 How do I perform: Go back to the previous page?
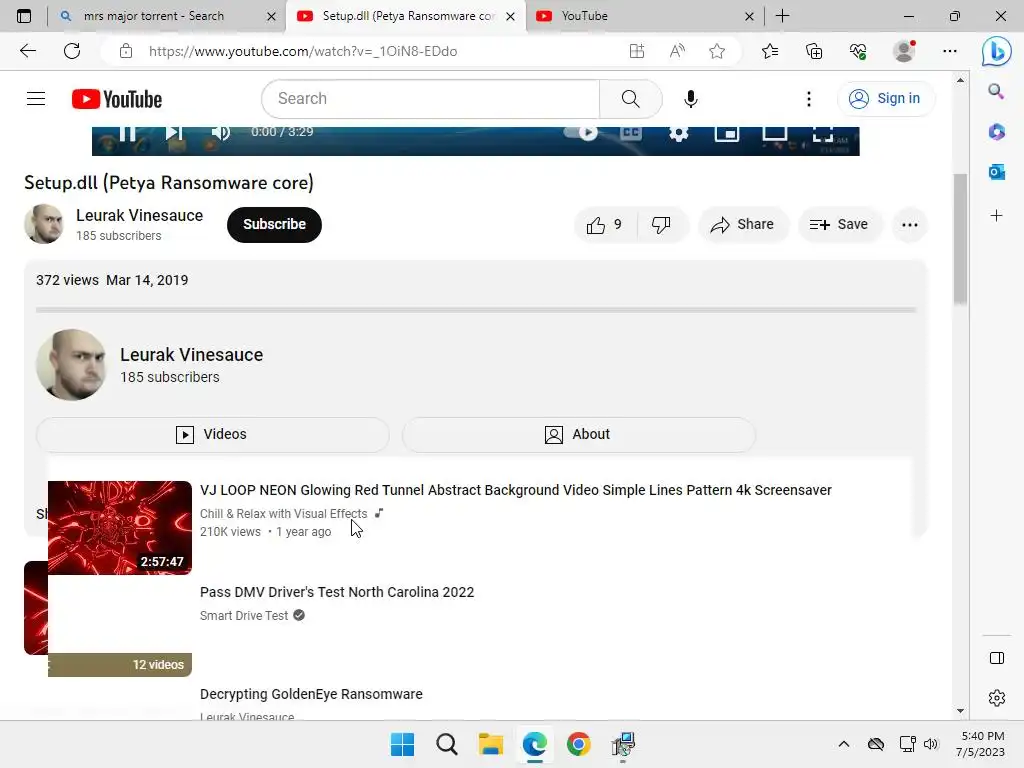[x=27, y=51]
